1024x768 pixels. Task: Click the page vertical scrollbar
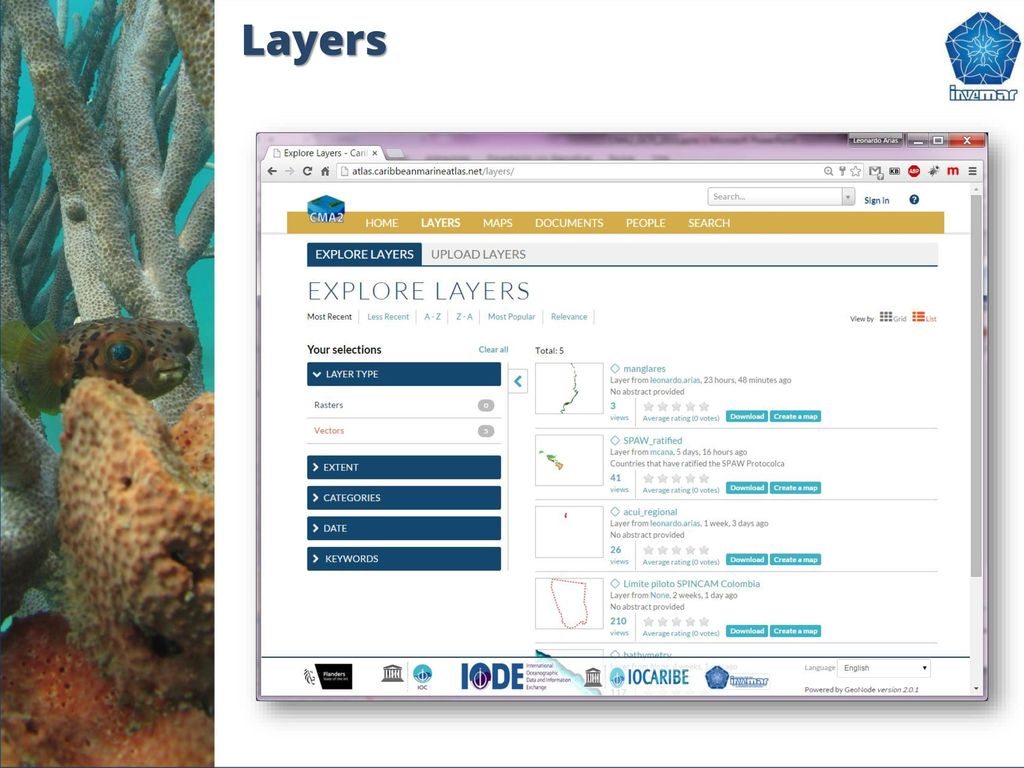[x=976, y=385]
